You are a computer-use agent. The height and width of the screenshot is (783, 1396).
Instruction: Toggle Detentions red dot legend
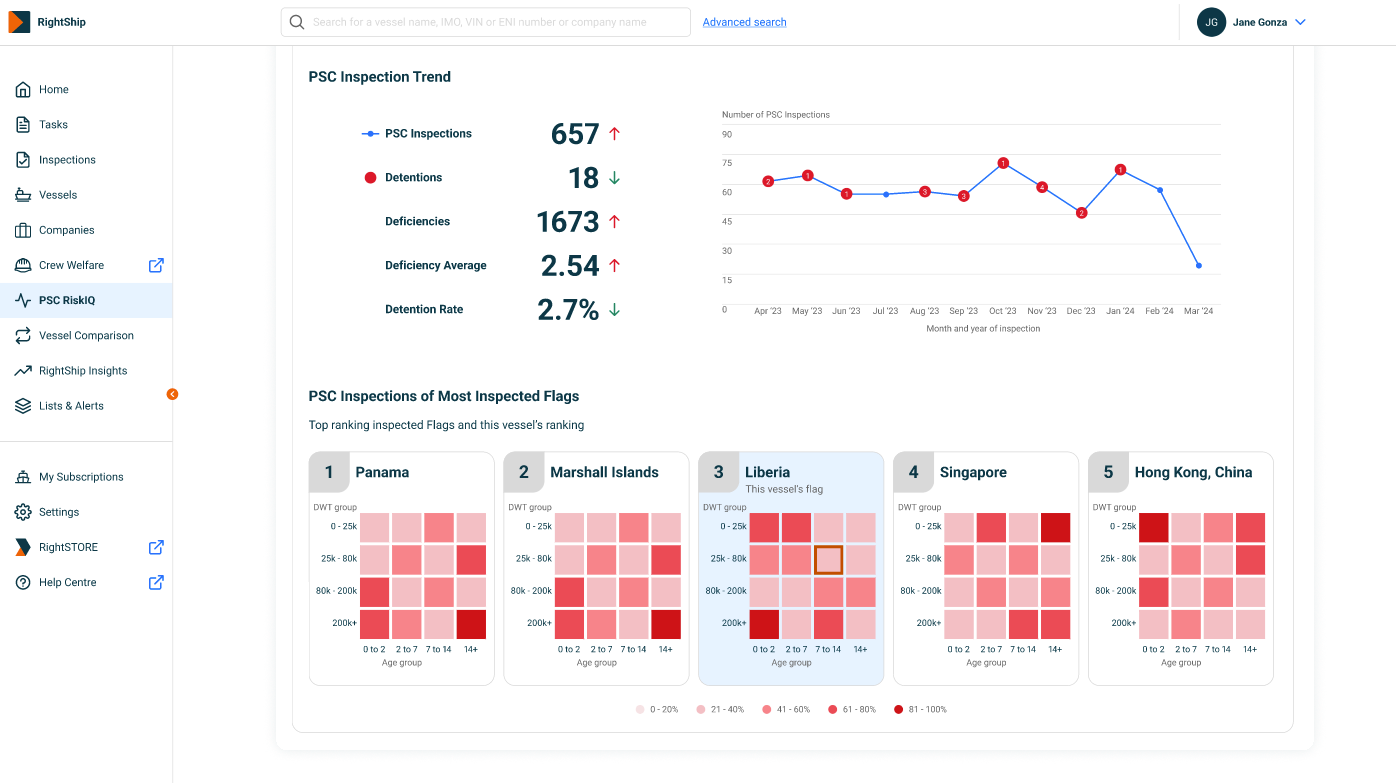(371, 178)
